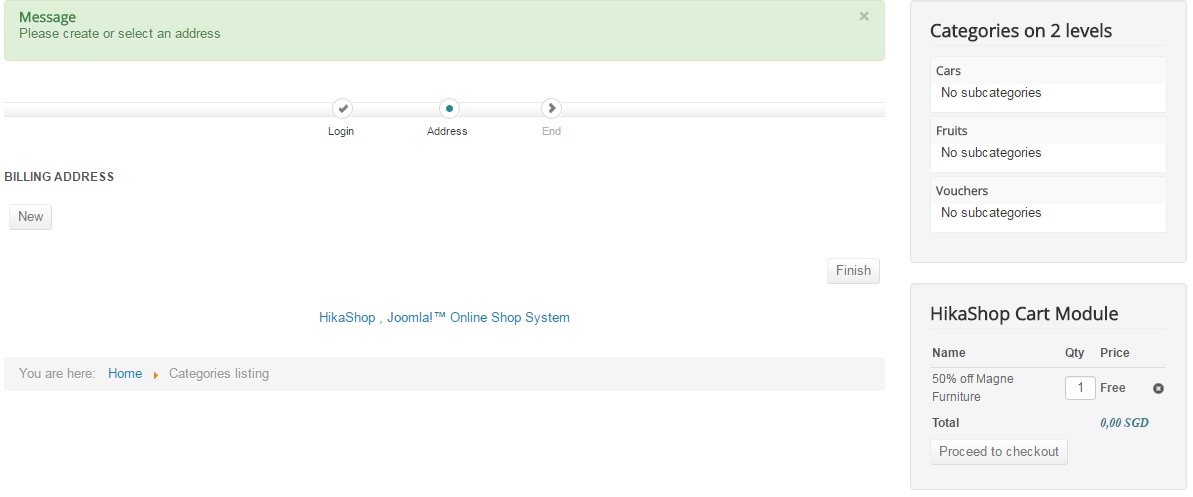Click the Login step label

coord(341,132)
